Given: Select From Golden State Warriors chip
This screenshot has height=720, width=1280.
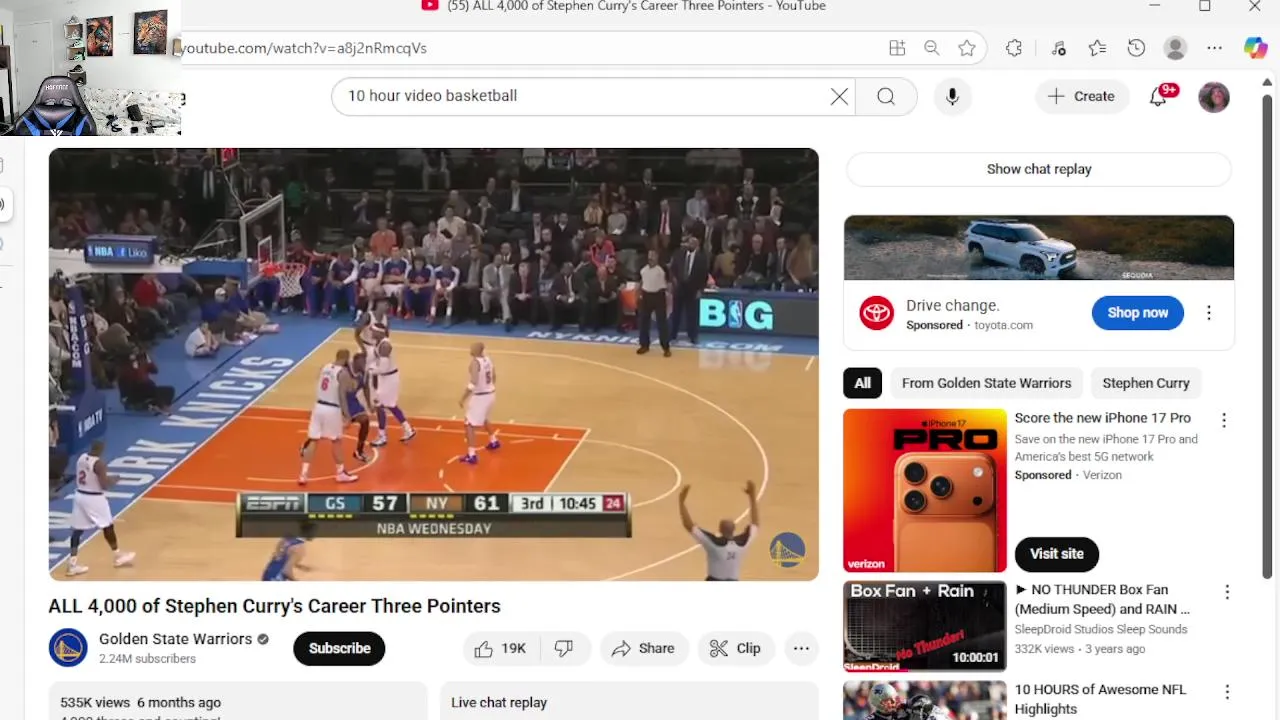Looking at the screenshot, I should point(986,383).
